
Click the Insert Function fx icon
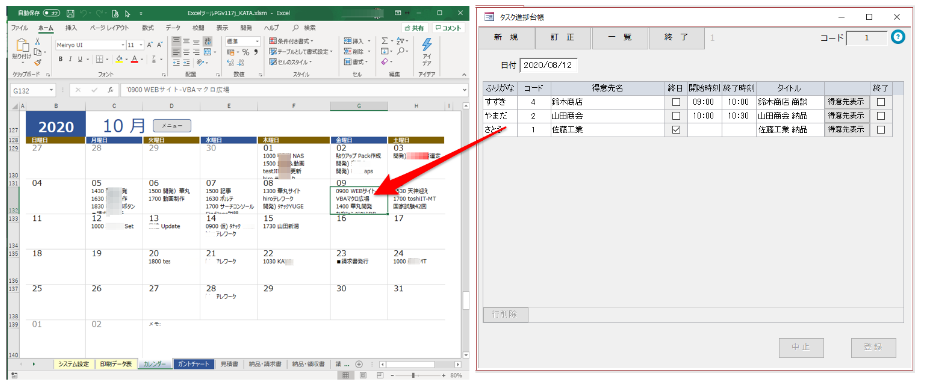tap(110, 90)
